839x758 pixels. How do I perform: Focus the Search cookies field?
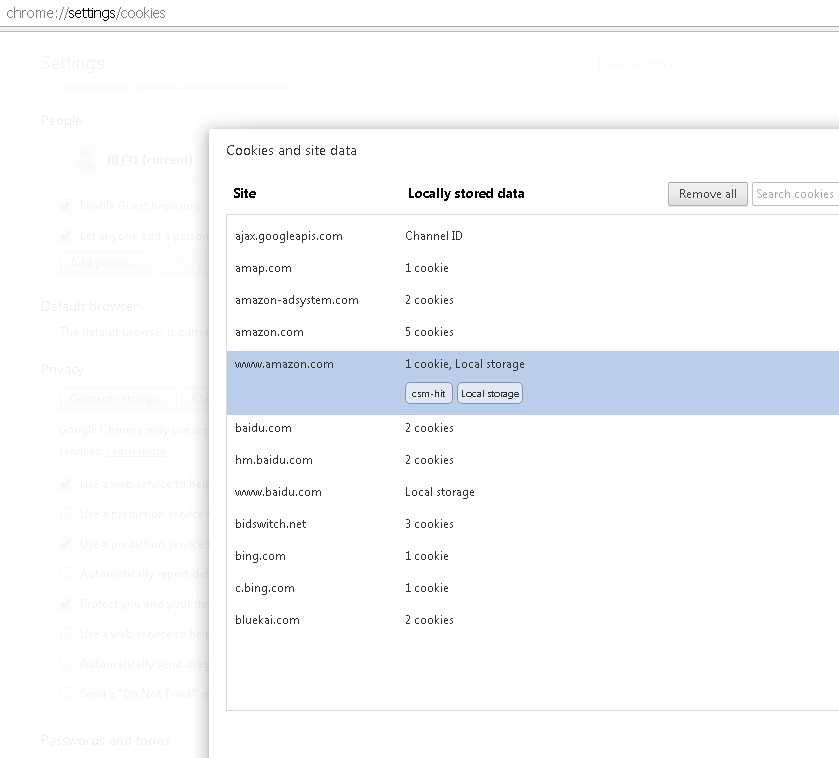pyautogui.click(x=795, y=194)
